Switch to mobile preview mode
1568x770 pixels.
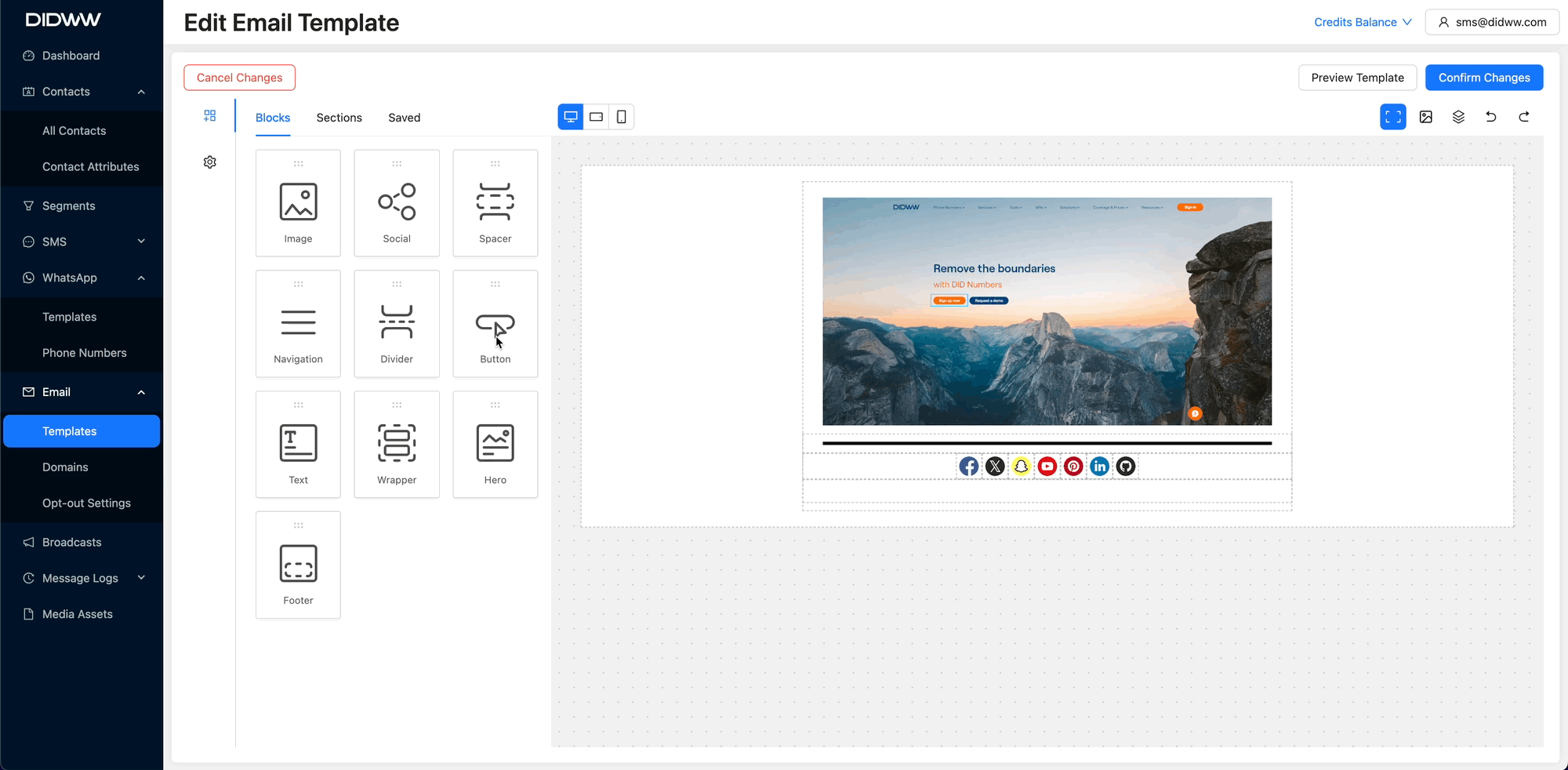click(621, 117)
